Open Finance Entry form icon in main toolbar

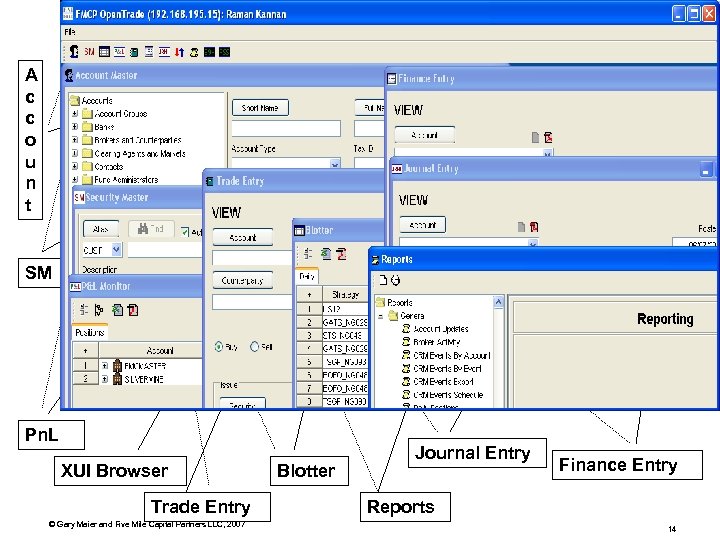[149, 52]
